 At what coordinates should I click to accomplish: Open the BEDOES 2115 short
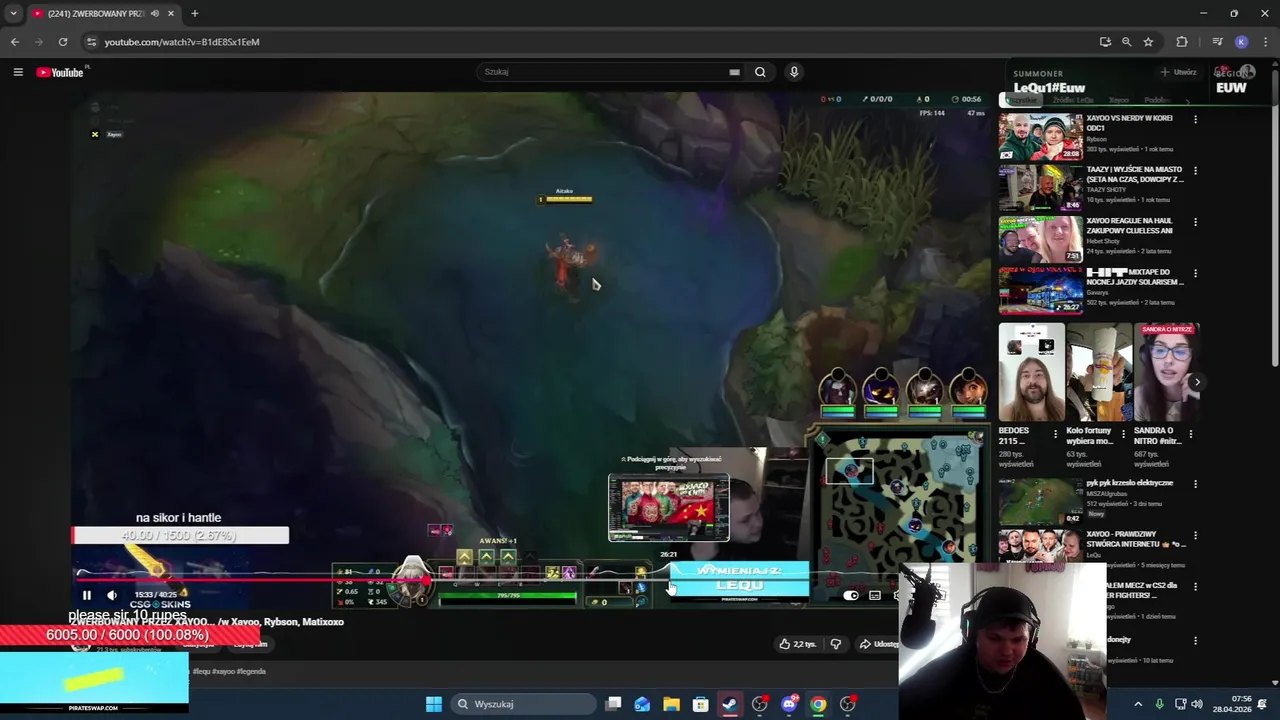point(1032,372)
